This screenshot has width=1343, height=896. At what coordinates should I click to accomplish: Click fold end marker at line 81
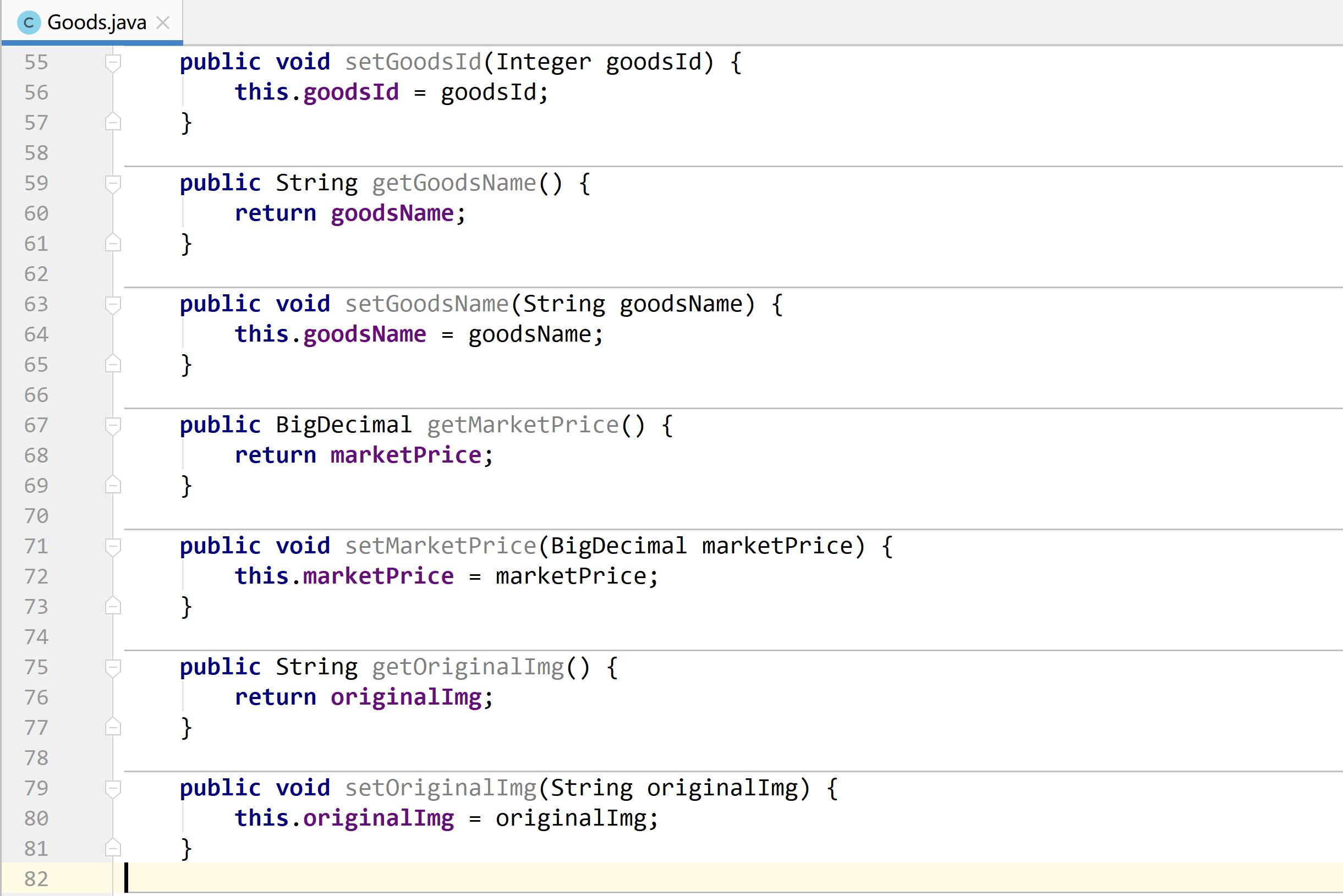(x=113, y=849)
